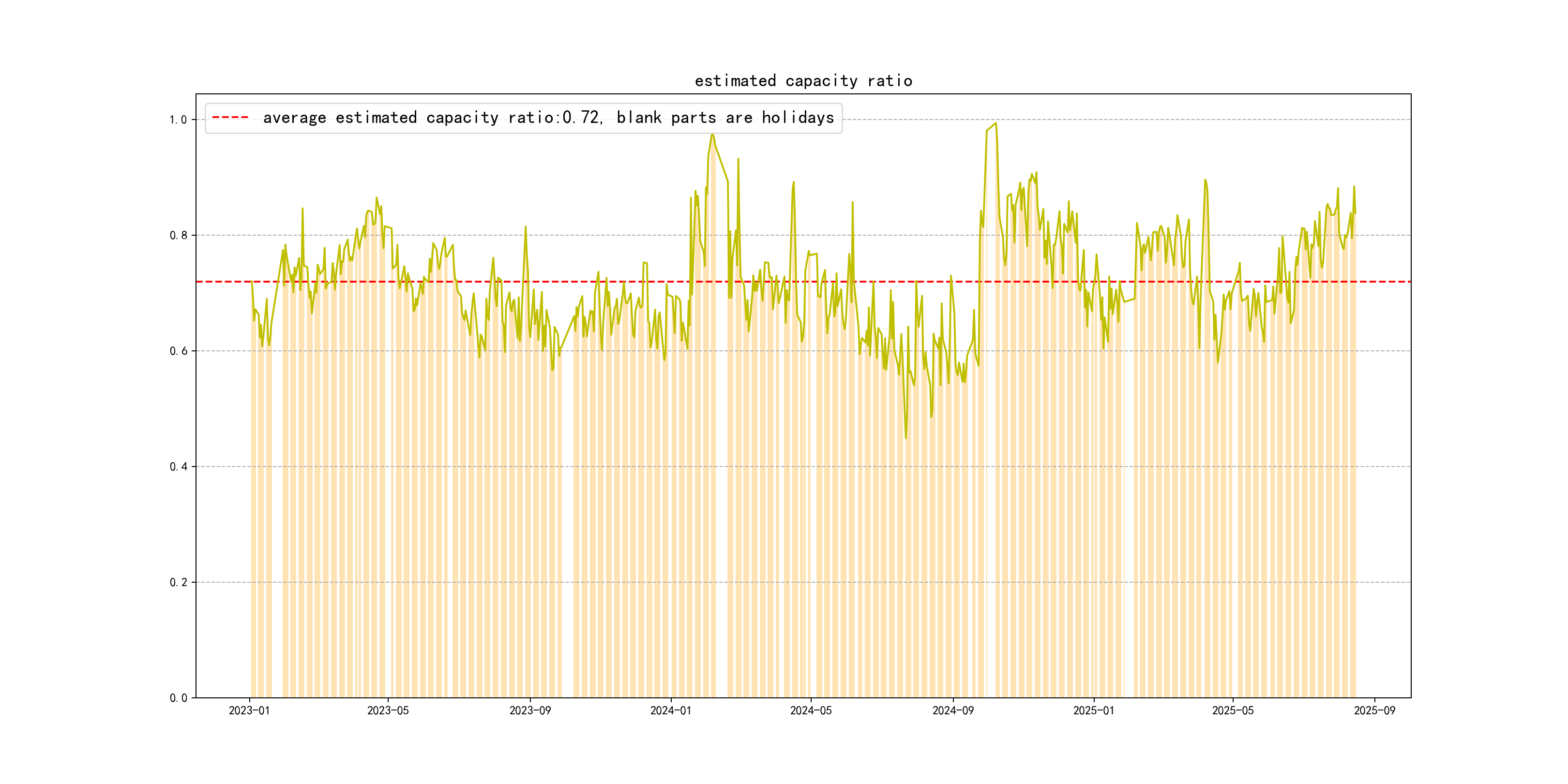Image resolution: width=1568 pixels, height=784 pixels.
Task: Click the 0.6 y-axis tick label
Action: 178,351
